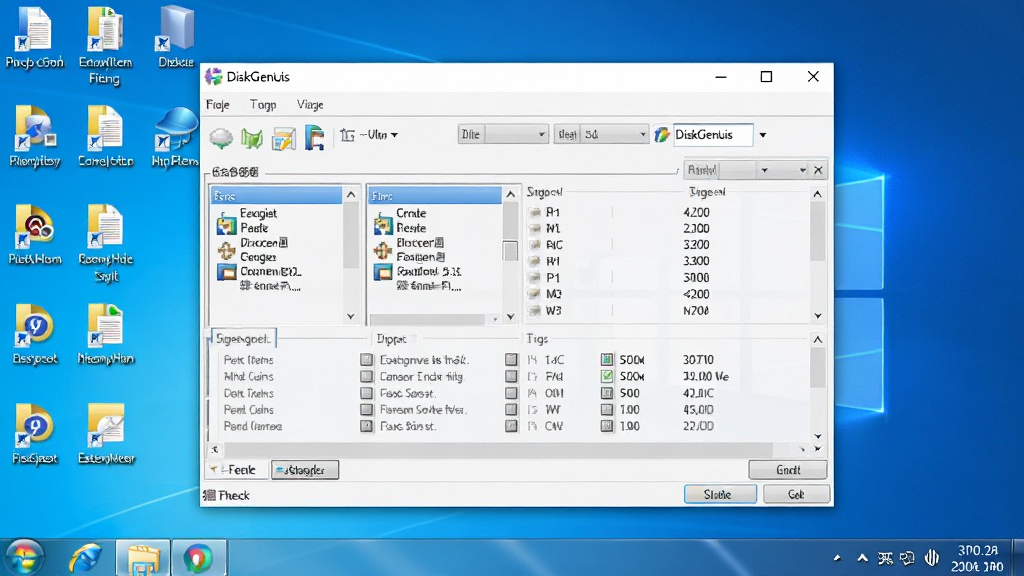Select the Comen item icon in left list
This screenshot has height=576, width=1024.
(x=227, y=272)
